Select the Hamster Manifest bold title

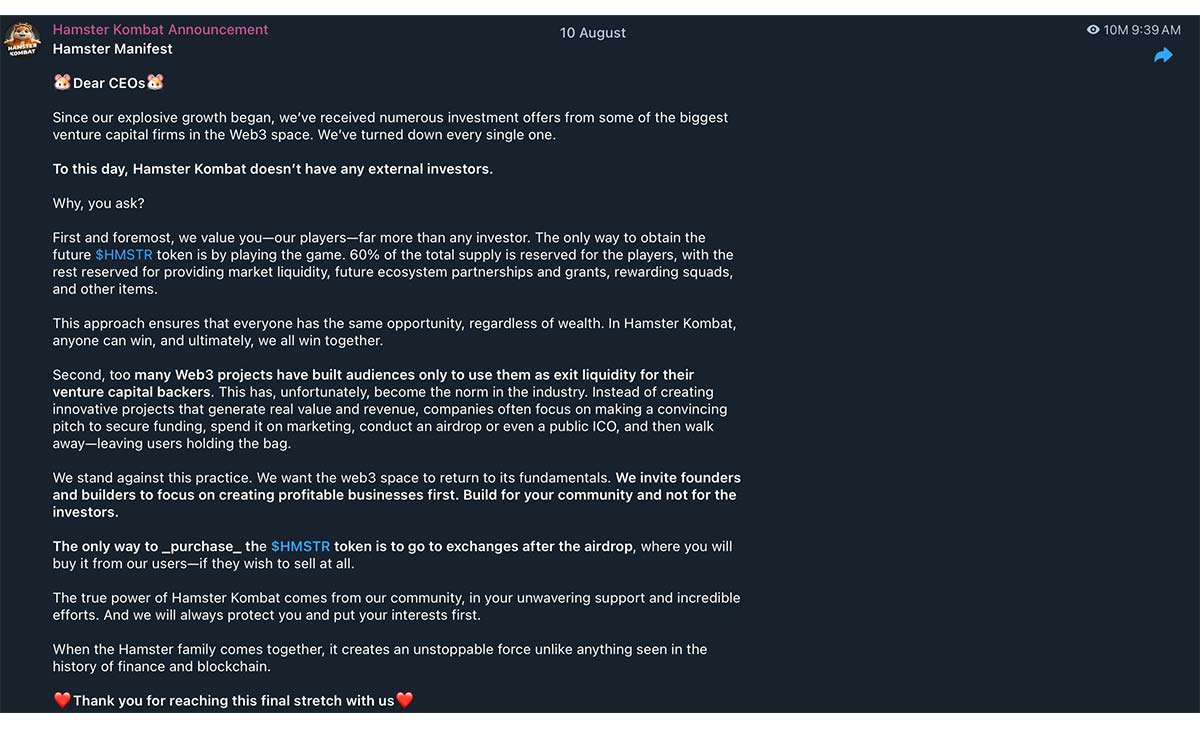[x=112, y=48]
